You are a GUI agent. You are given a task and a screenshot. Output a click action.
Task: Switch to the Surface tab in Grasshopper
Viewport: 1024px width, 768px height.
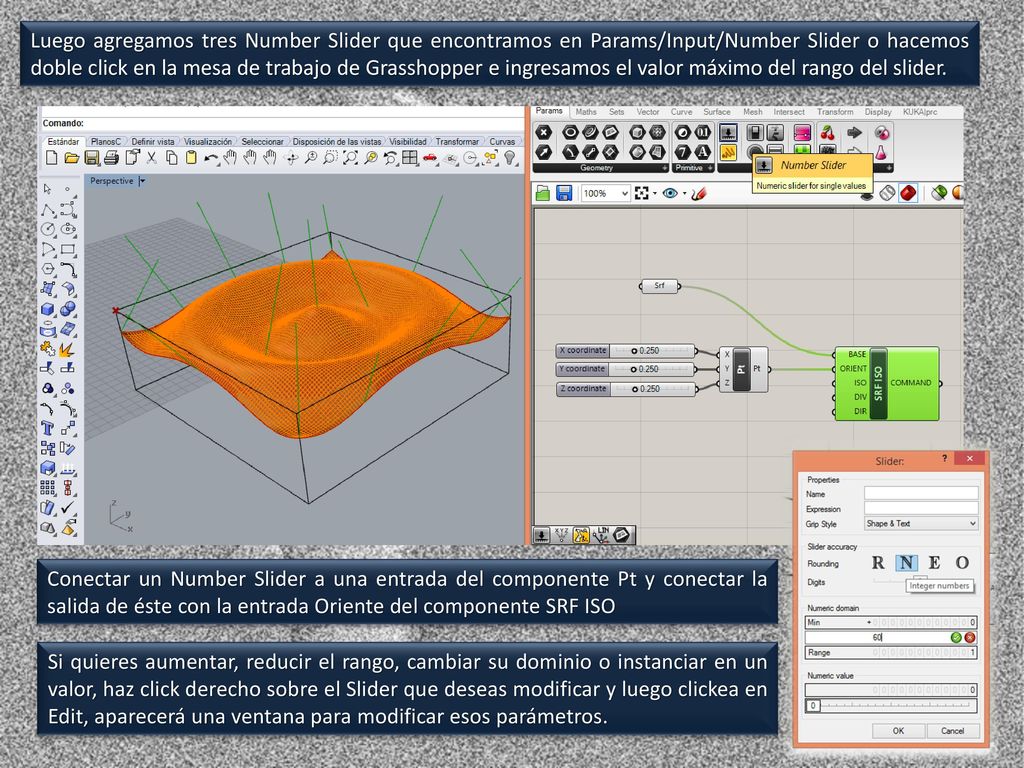point(716,112)
